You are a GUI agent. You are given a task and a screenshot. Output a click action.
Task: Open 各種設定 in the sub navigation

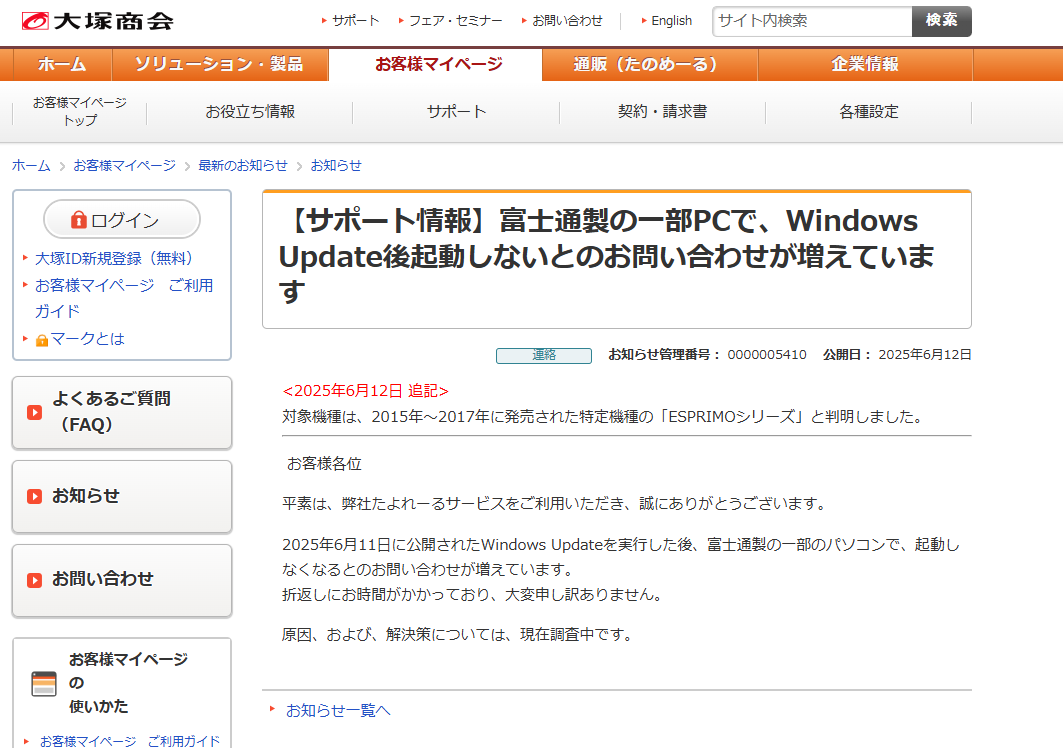point(868,112)
